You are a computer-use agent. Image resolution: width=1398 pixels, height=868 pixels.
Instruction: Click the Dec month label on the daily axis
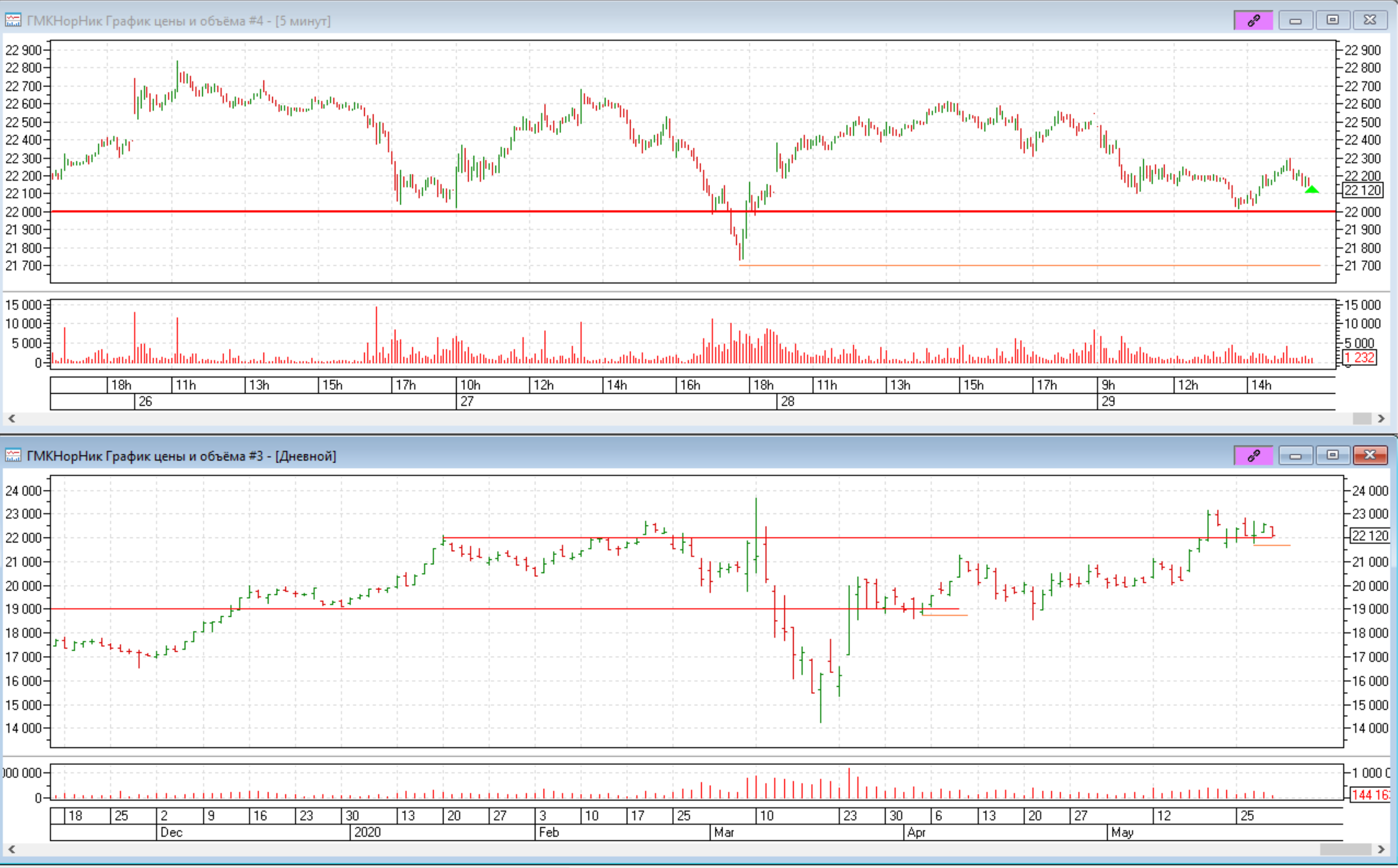pos(171,832)
